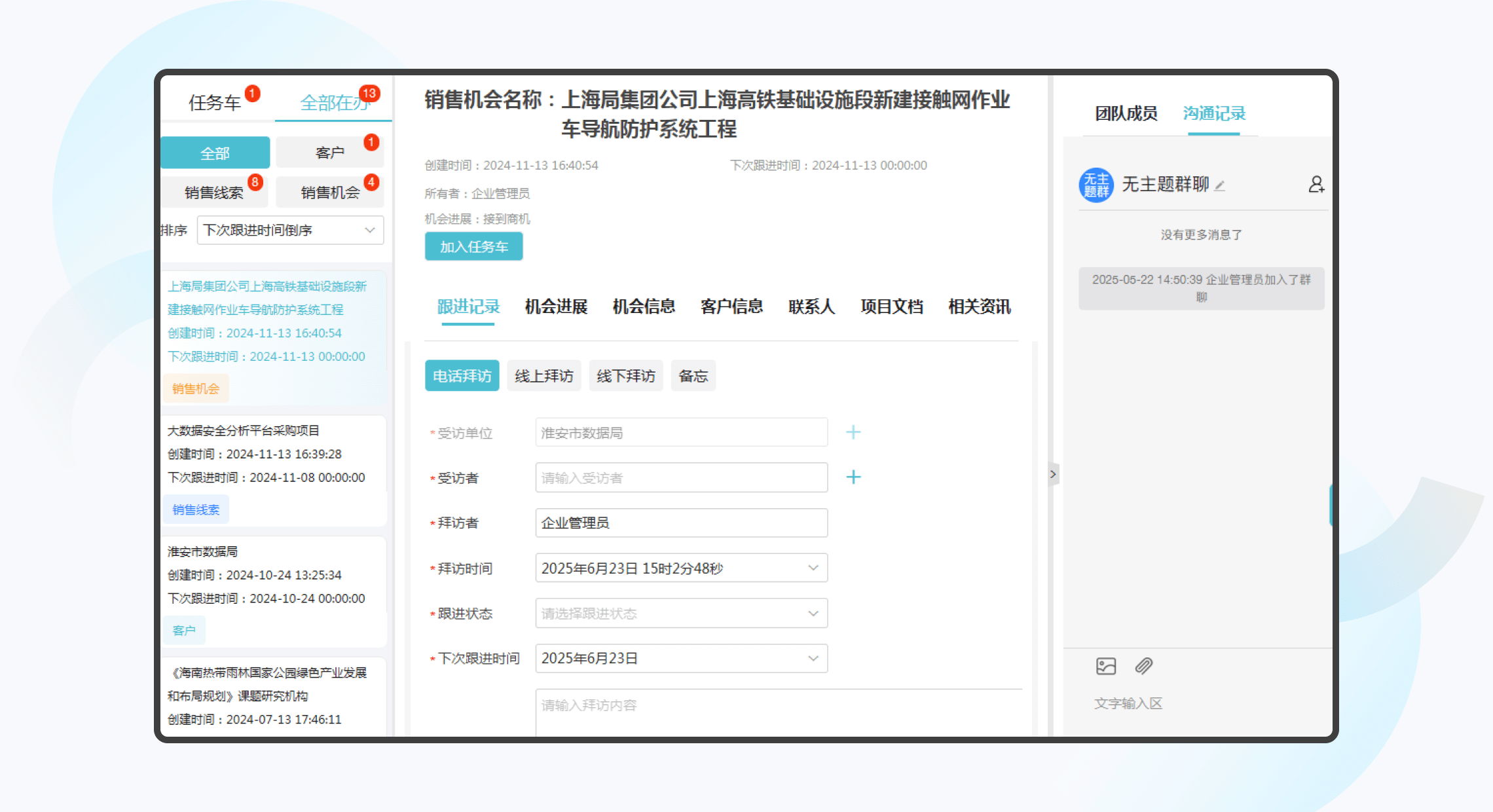Select the 电话拜访 visit type
1493x812 pixels.
462,376
